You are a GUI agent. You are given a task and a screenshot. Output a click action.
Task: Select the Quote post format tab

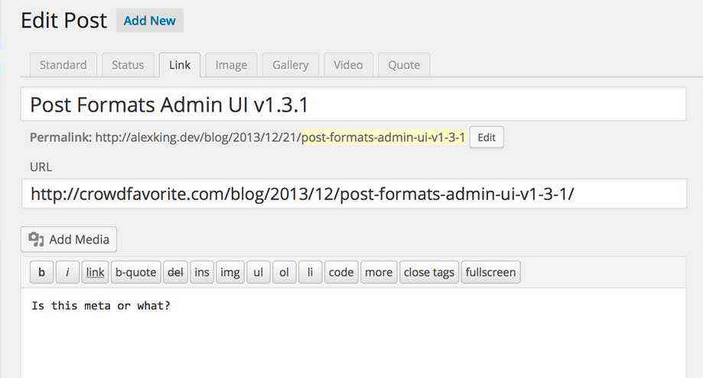point(404,65)
